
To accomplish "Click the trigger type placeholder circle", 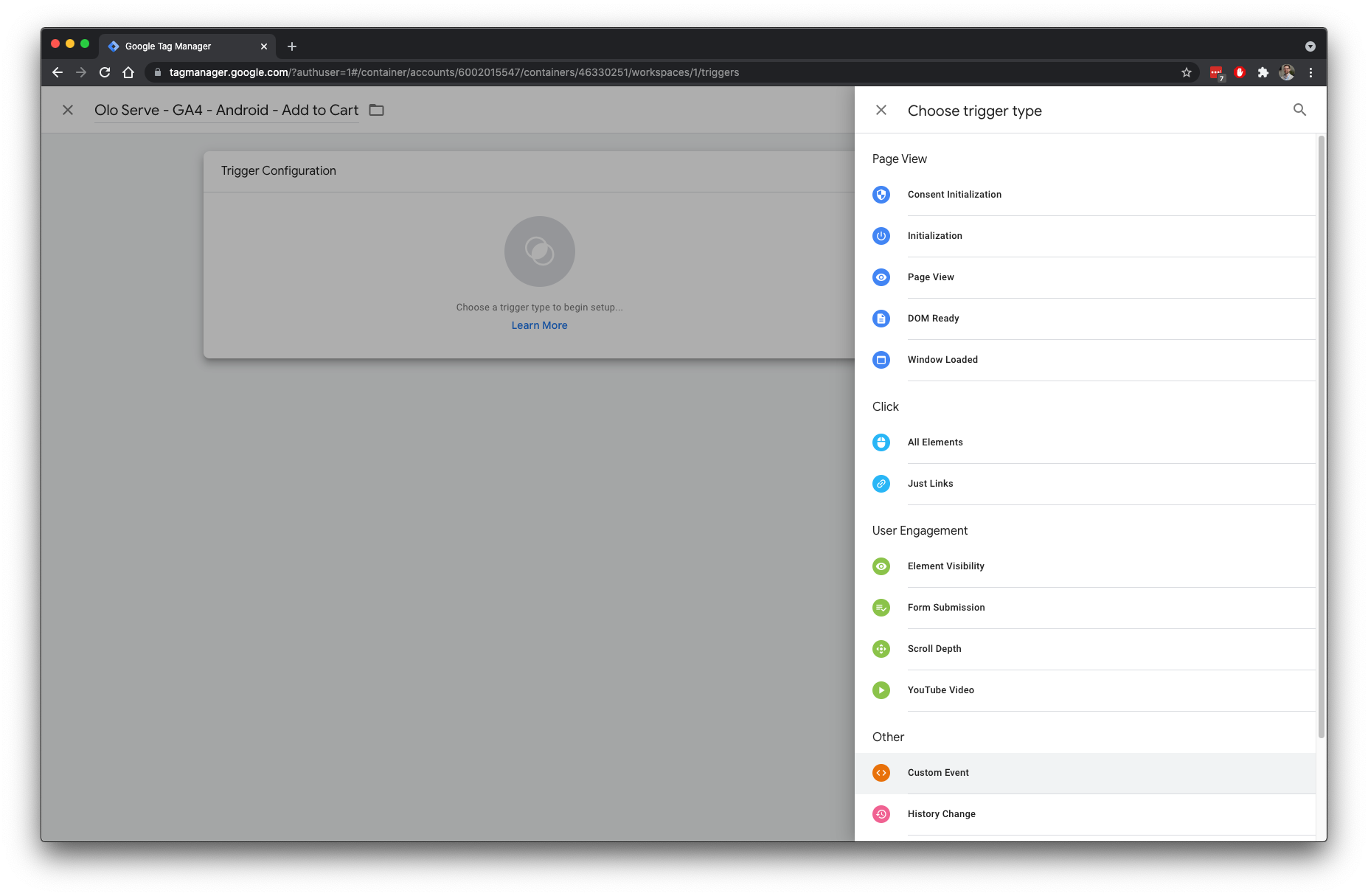I will [540, 251].
